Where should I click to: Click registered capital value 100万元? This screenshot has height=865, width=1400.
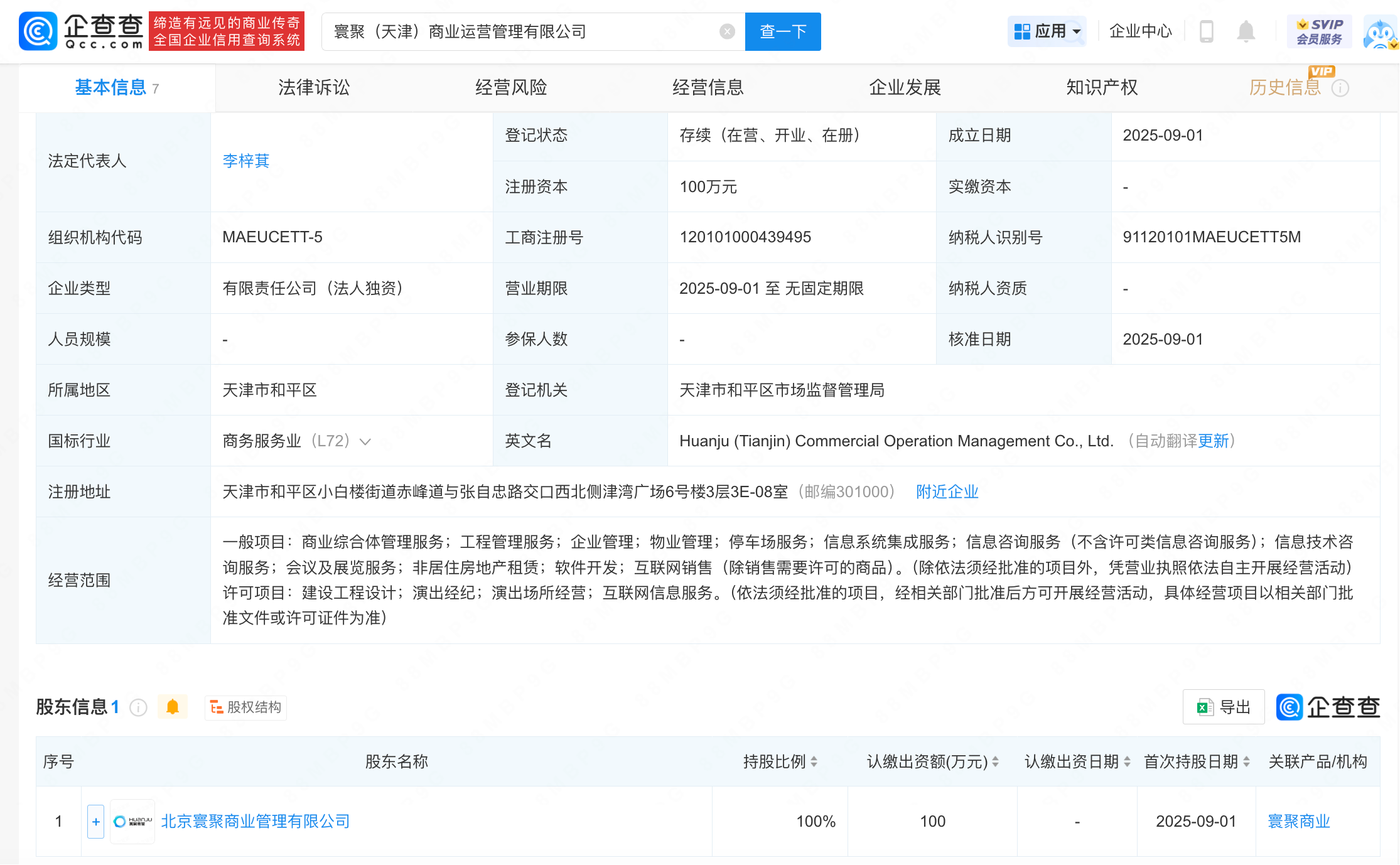[708, 187]
